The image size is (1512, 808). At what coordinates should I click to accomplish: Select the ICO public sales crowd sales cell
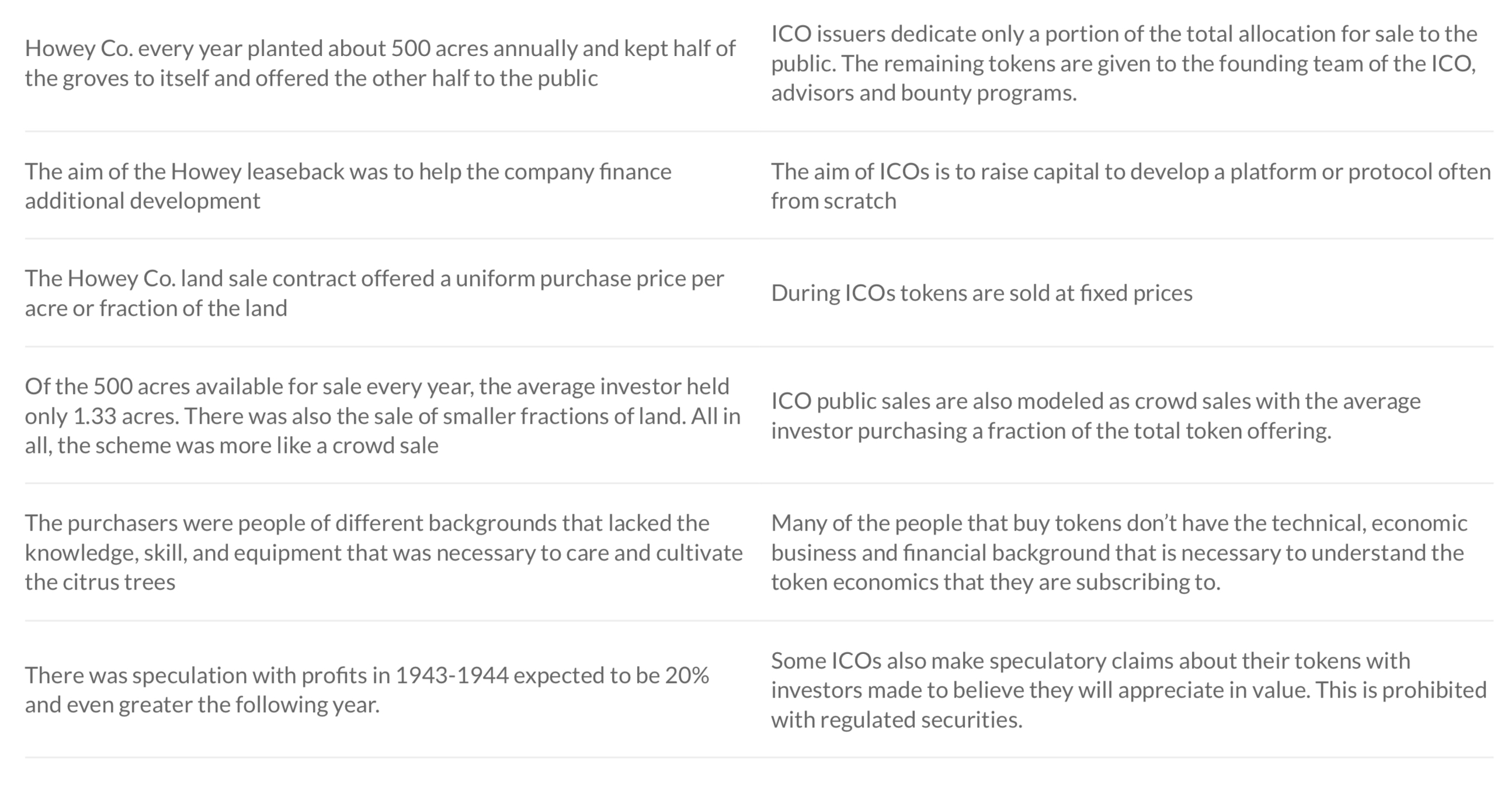click(x=1095, y=416)
